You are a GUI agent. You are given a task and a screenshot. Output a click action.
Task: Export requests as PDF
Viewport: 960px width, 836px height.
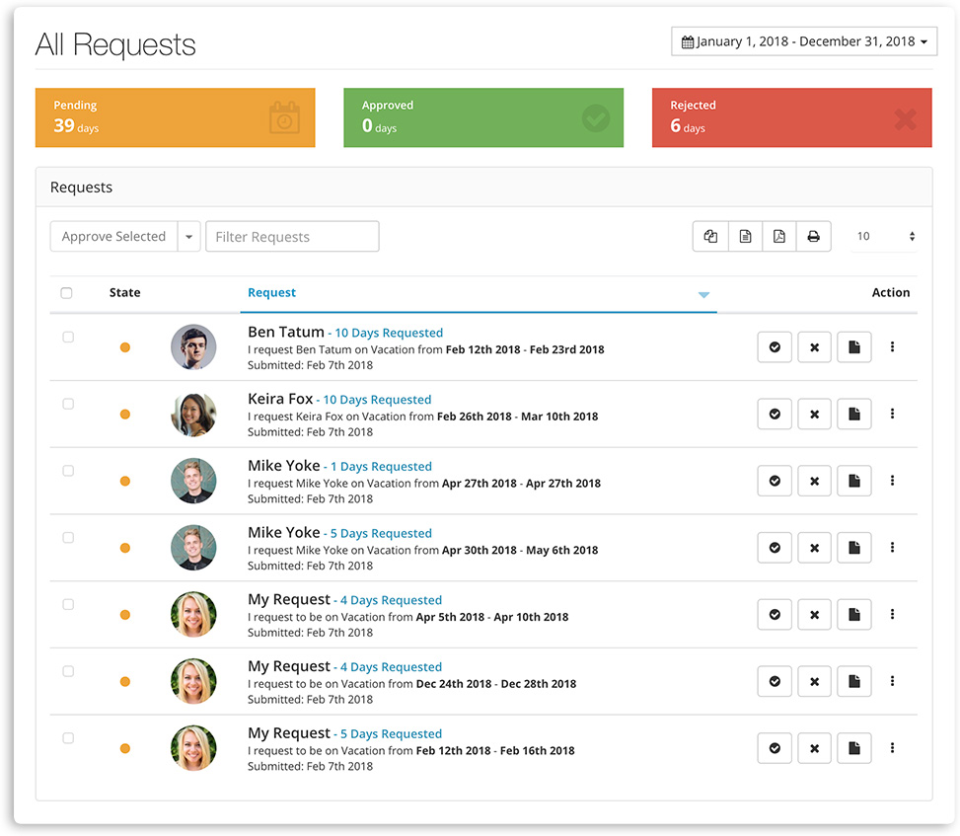pos(779,236)
